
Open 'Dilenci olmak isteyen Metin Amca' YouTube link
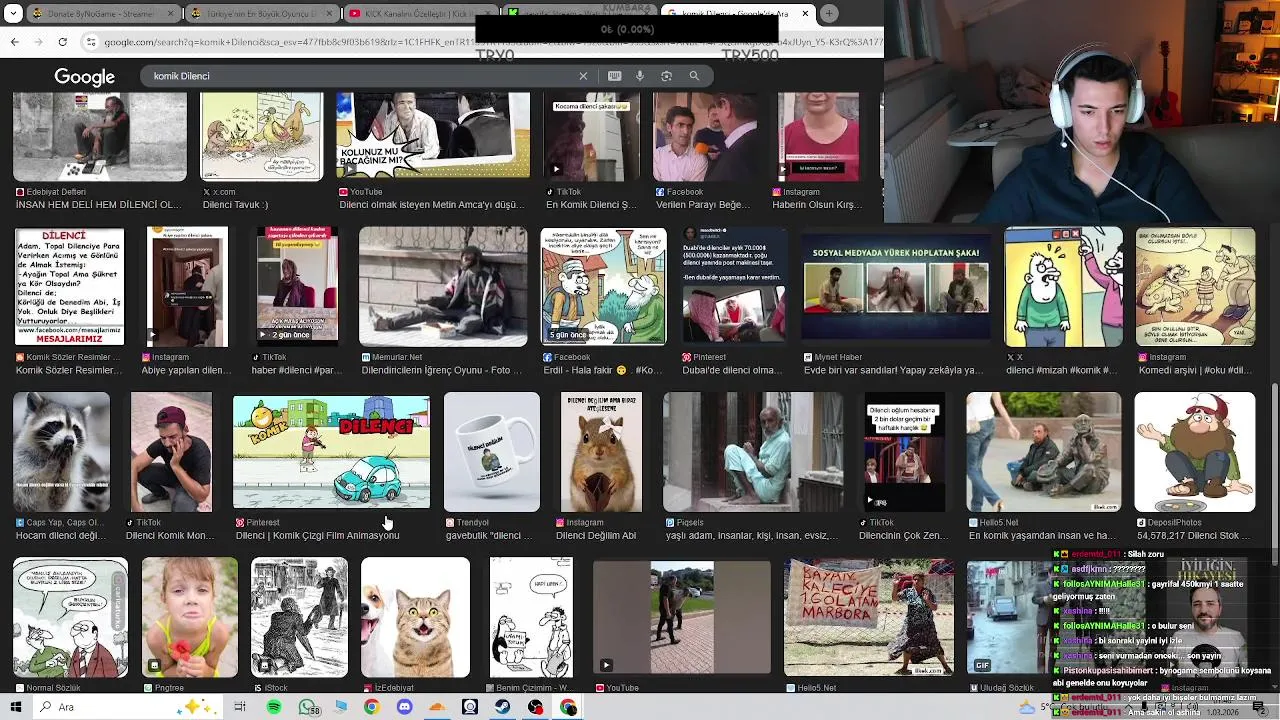(x=431, y=205)
